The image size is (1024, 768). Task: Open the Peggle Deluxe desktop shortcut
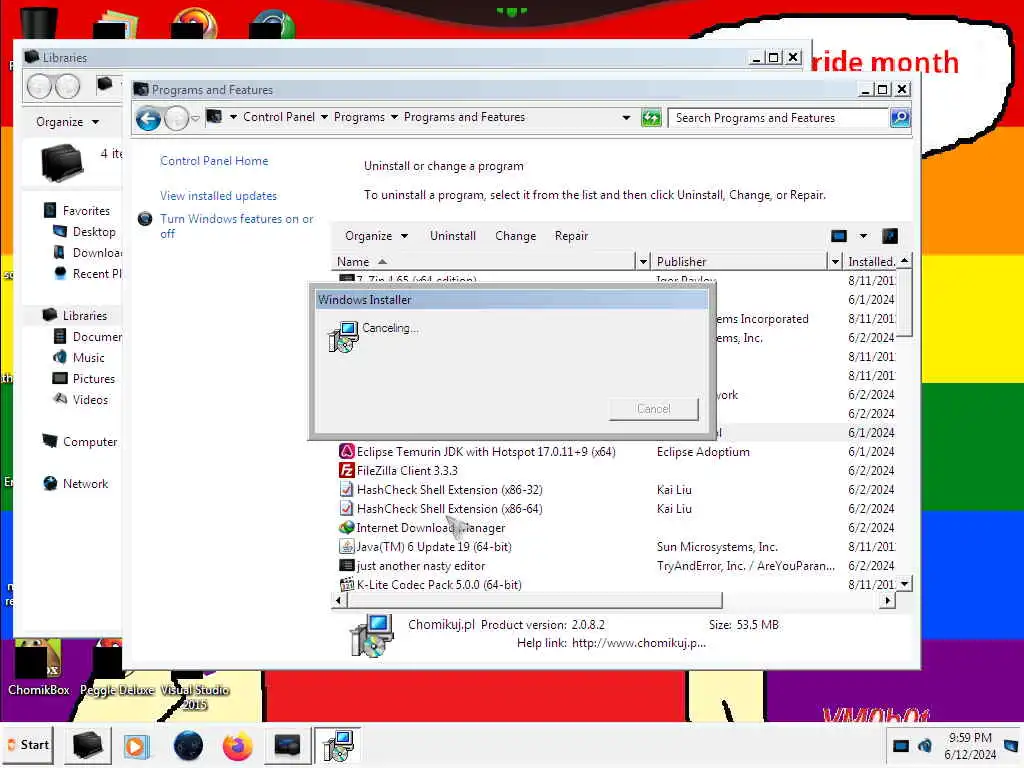pos(116,667)
